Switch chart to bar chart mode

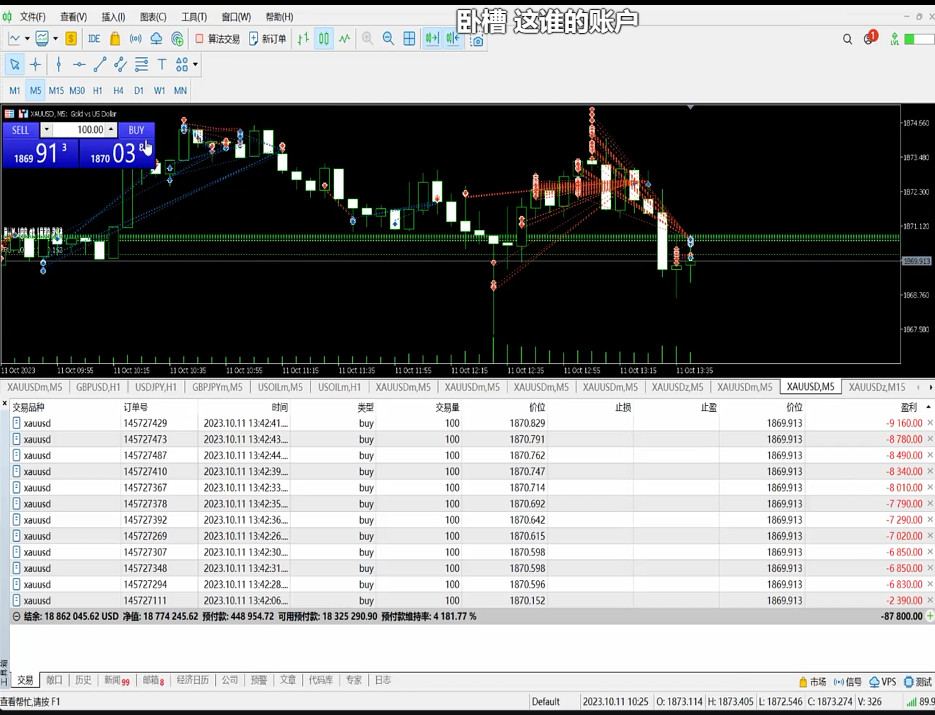303,39
